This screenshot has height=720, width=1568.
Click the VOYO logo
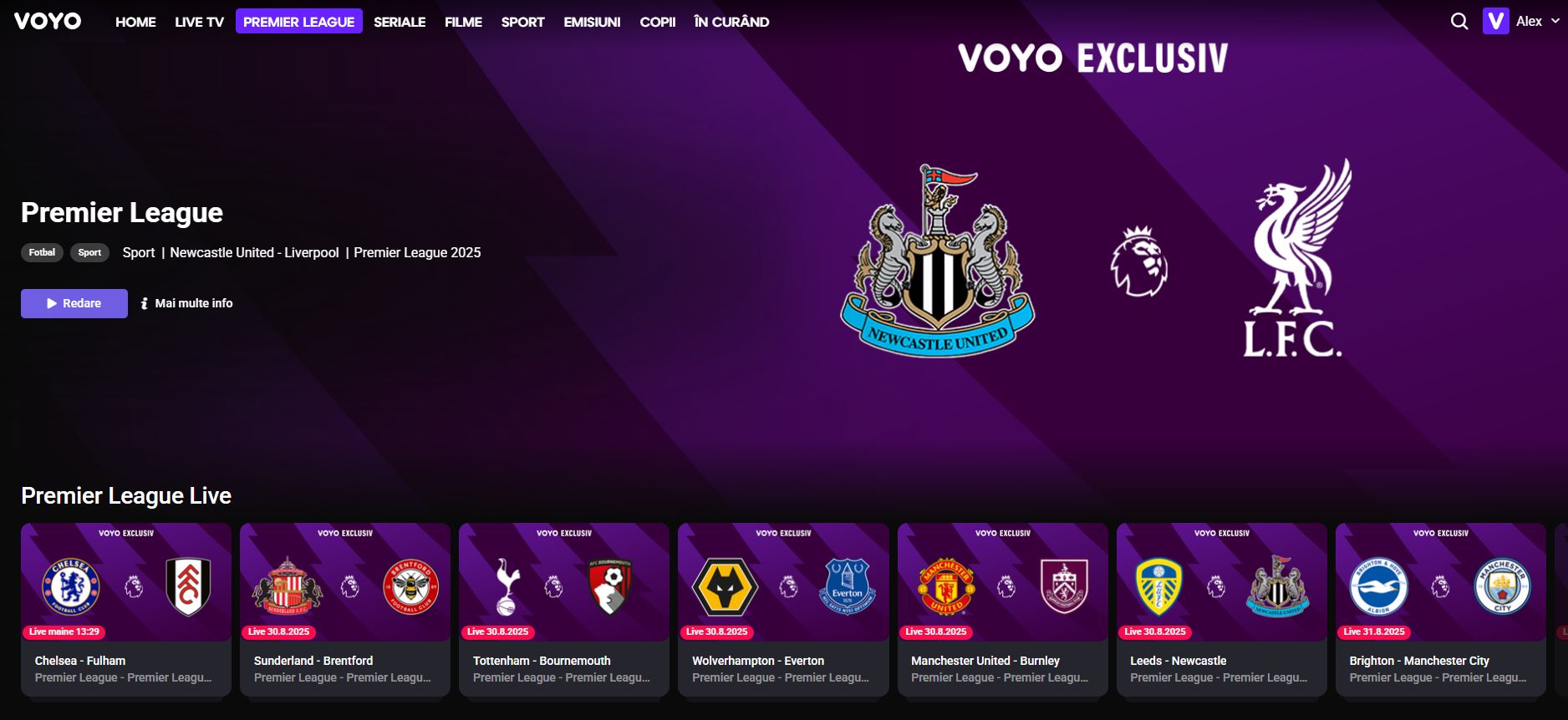point(48,21)
